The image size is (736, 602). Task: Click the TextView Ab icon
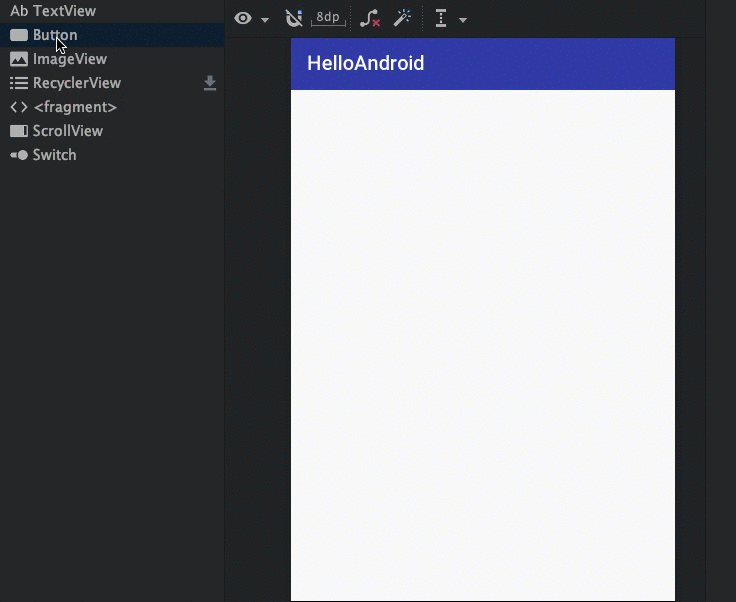coord(19,11)
